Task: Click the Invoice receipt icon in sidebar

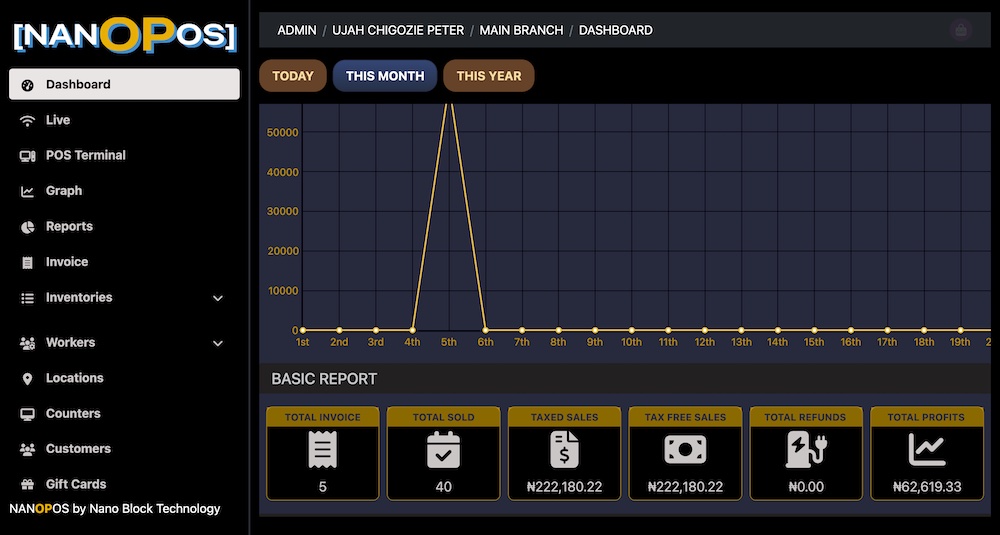Action: click(x=27, y=262)
